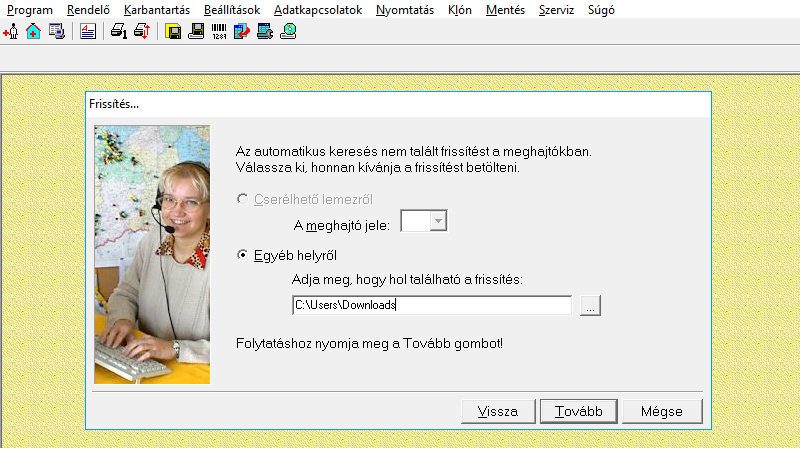Click the update path input field
Image resolution: width=800 pixels, height=450 pixels.
pos(432,305)
